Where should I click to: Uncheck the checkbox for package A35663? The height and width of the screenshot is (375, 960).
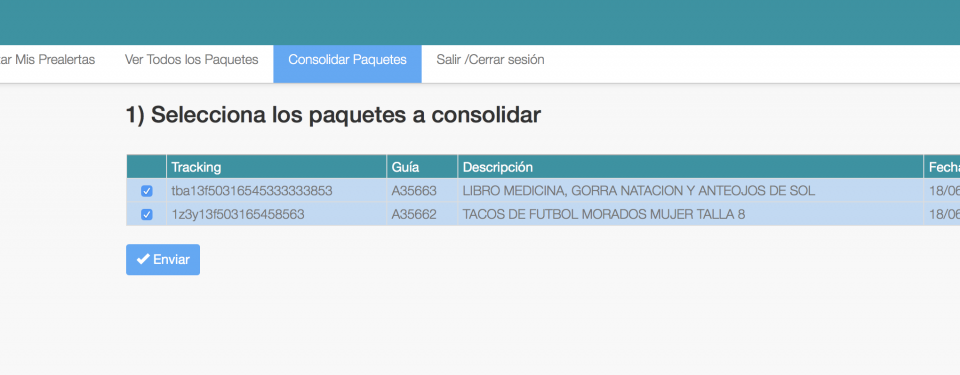point(147,191)
